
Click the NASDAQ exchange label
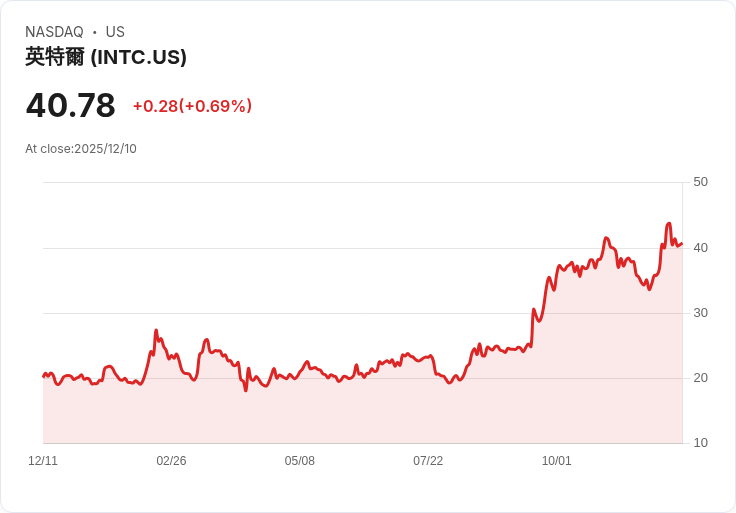[54, 32]
